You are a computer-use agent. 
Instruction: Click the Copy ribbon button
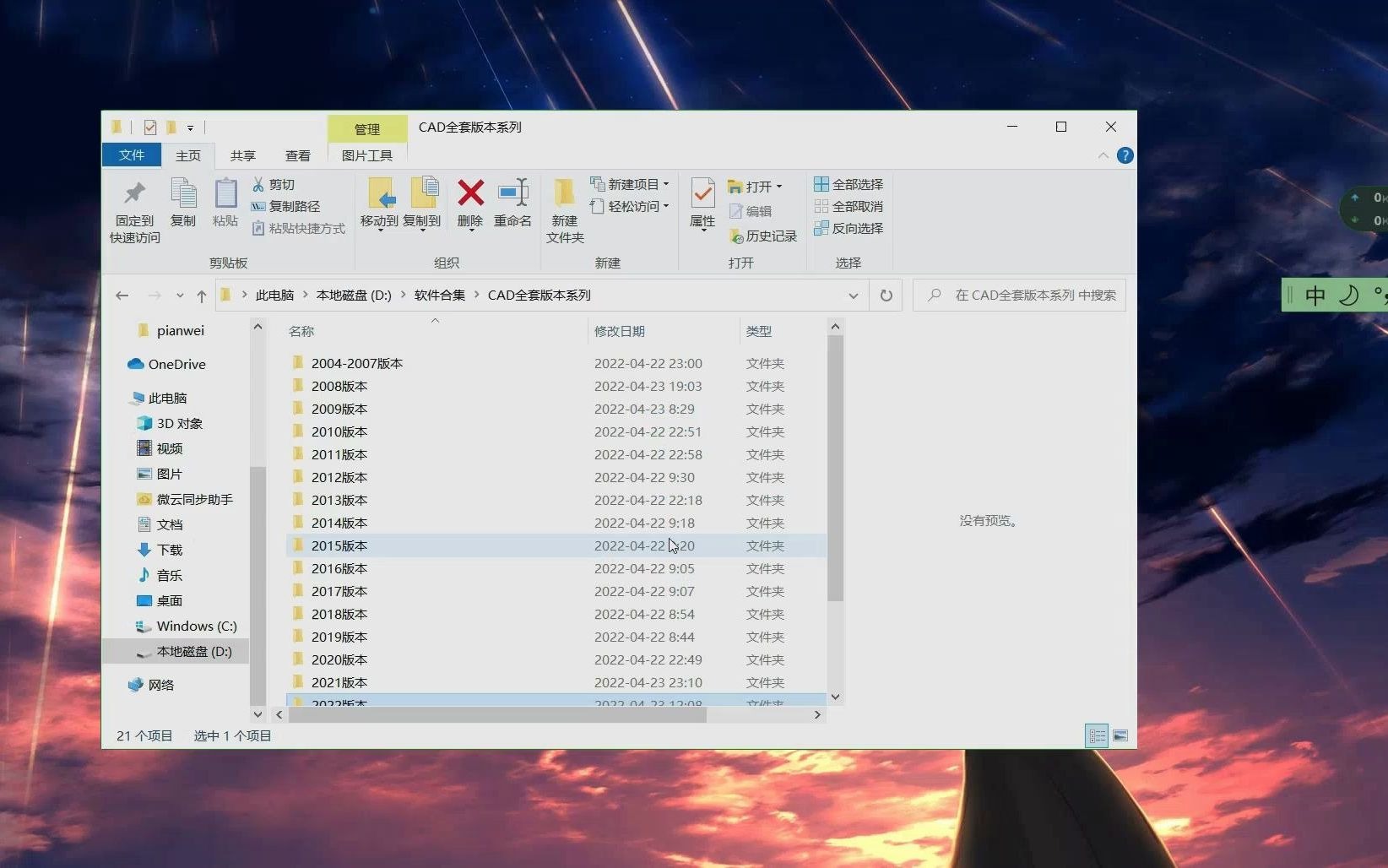pos(183,203)
